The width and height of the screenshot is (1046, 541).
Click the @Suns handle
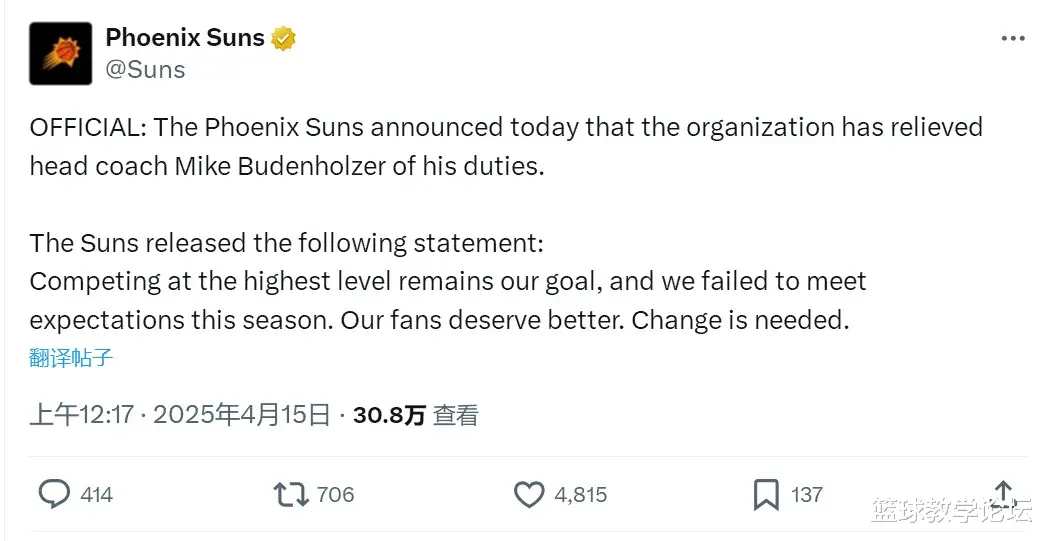click(x=145, y=69)
